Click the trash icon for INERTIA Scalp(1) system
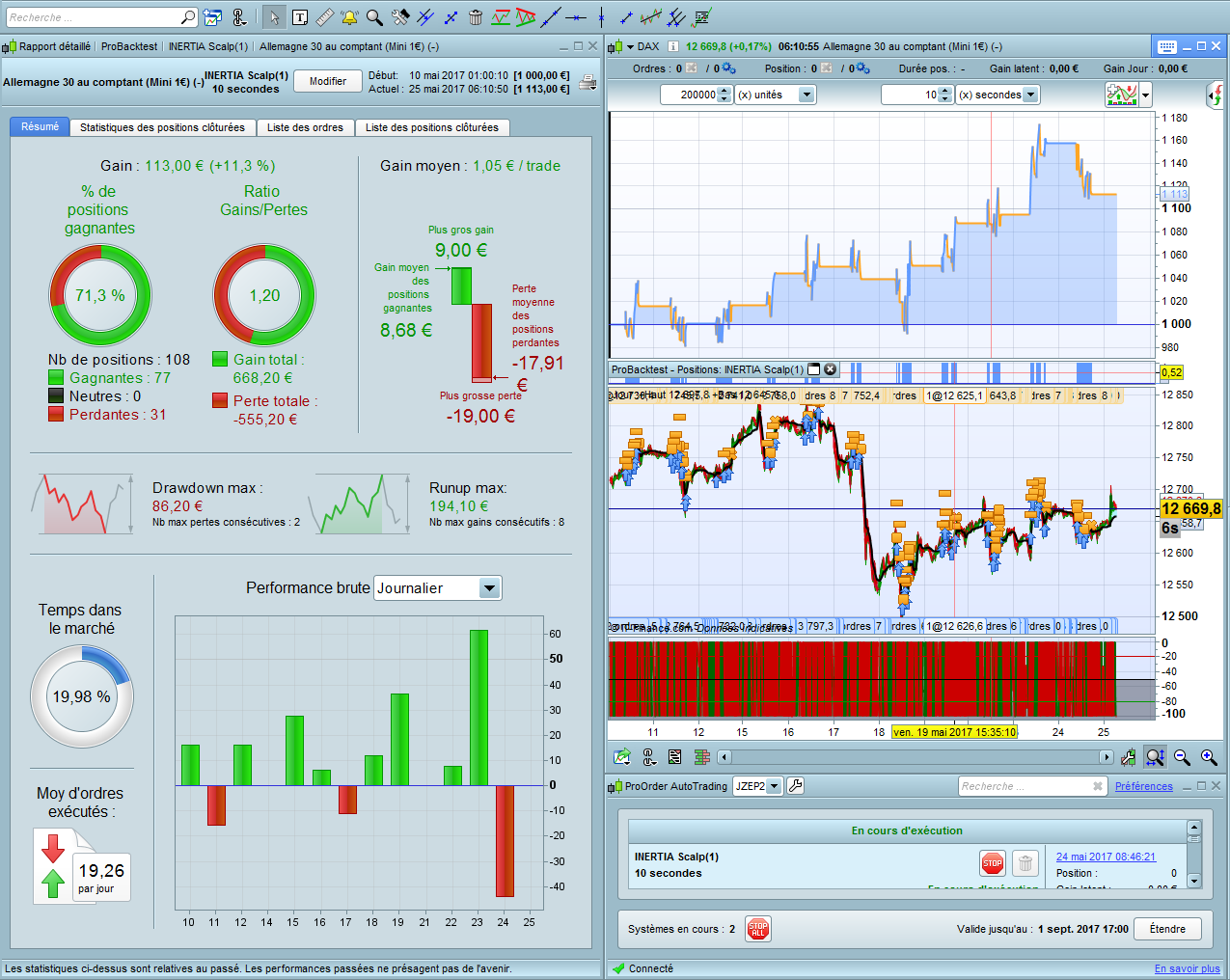This screenshot has width=1230, height=980. tap(1025, 863)
